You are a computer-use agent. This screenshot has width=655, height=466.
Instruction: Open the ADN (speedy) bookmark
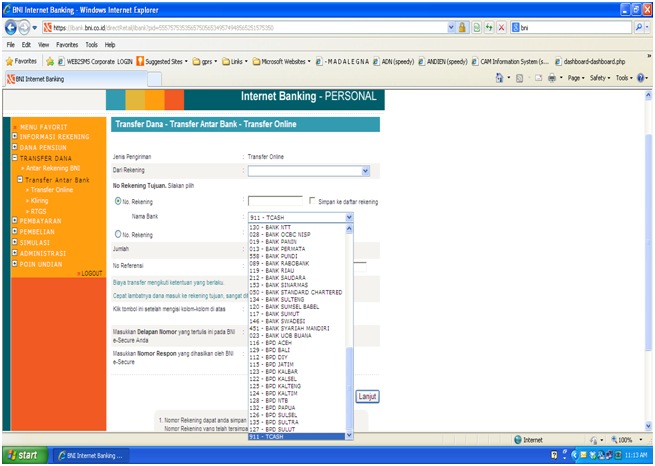click(x=393, y=62)
